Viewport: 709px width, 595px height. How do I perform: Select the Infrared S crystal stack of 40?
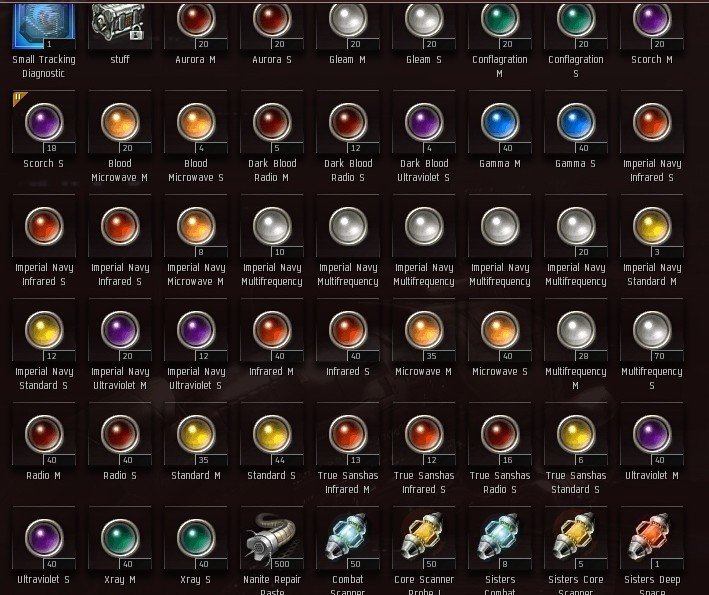[x=348, y=330]
